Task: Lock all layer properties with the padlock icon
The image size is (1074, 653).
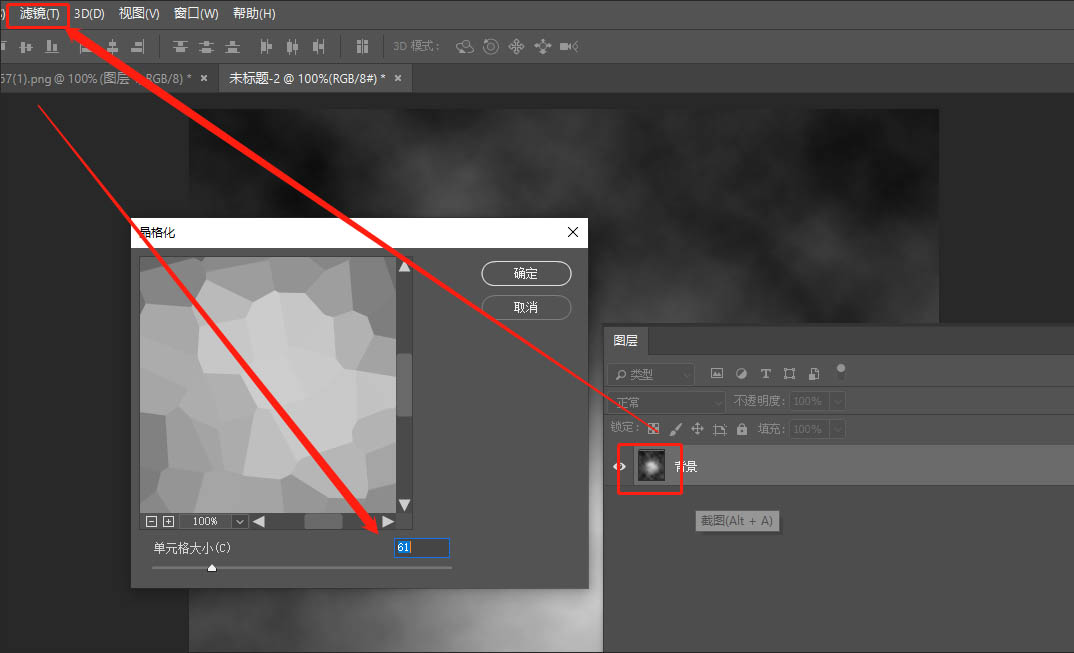Action: tap(743, 428)
